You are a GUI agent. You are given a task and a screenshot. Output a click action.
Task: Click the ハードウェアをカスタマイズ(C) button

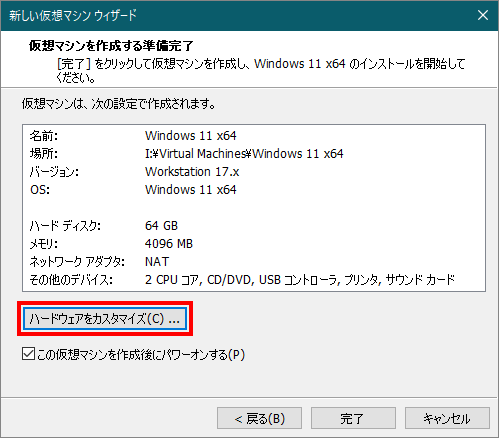click(105, 319)
